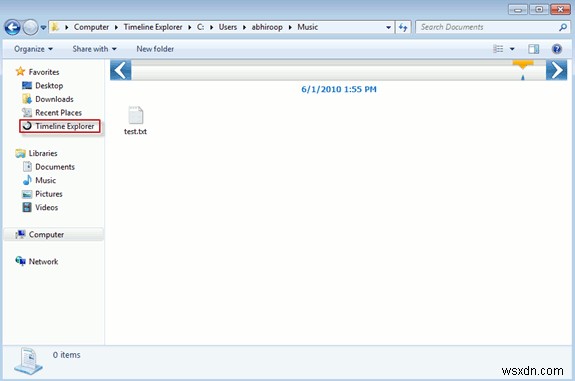Select Libraries in navigation pane
575x381 pixels.
tap(43, 153)
